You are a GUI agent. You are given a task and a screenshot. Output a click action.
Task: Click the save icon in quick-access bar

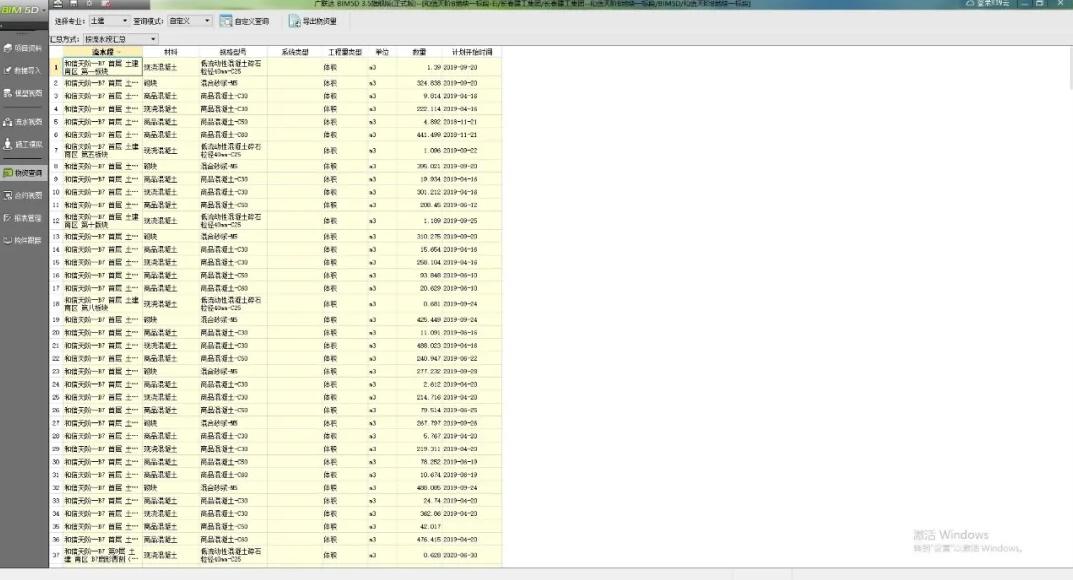(x=73, y=3)
